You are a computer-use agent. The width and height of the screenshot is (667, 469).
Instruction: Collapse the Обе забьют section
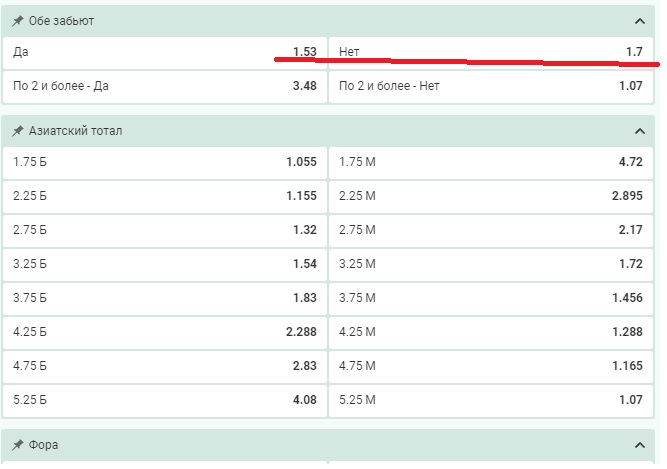pyautogui.click(x=639, y=21)
